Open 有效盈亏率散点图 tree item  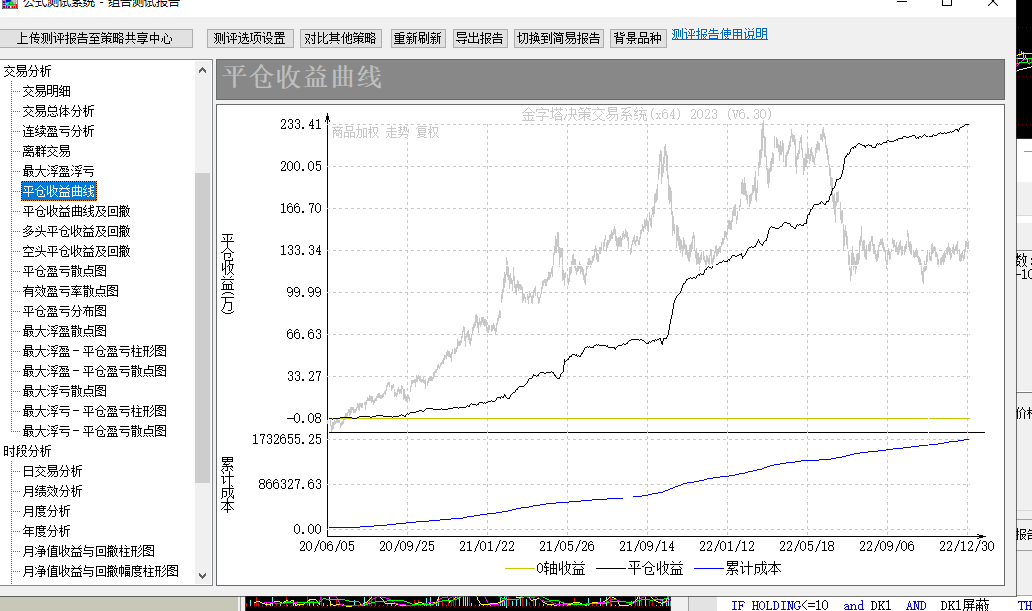pyautogui.click(x=70, y=291)
